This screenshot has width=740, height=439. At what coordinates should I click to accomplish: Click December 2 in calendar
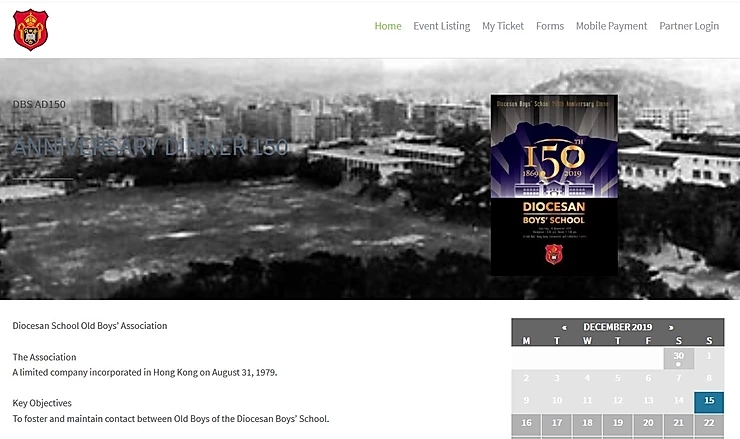click(526, 380)
